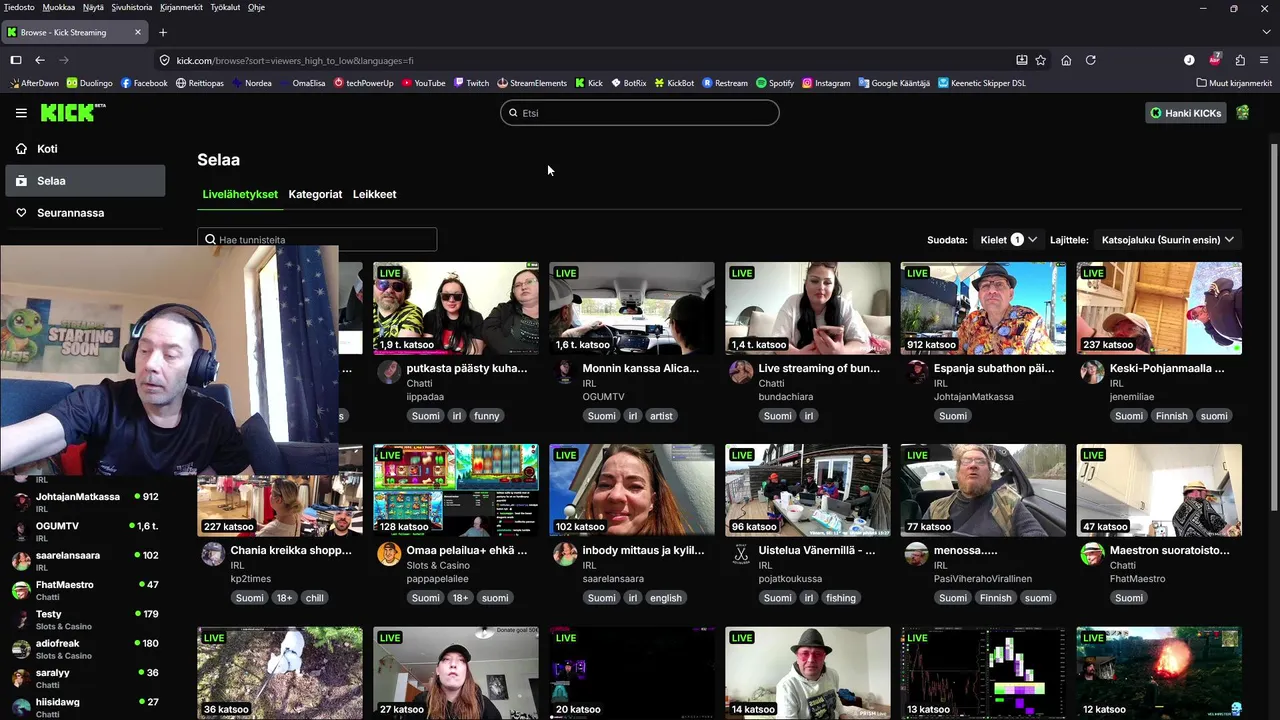Switch to Leikkeet tab
Image resolution: width=1280 pixels, height=720 pixels.
374,194
